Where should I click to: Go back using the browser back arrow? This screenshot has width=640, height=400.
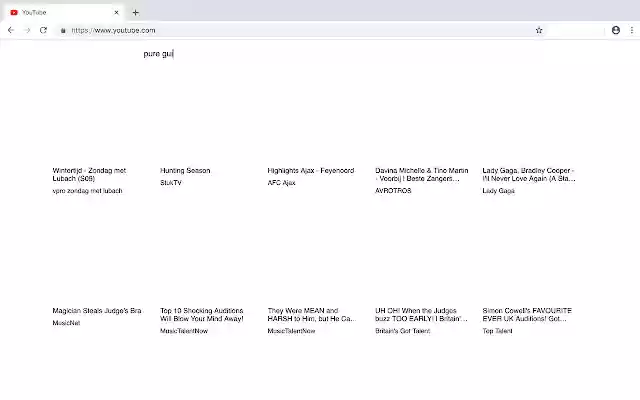(x=11, y=30)
